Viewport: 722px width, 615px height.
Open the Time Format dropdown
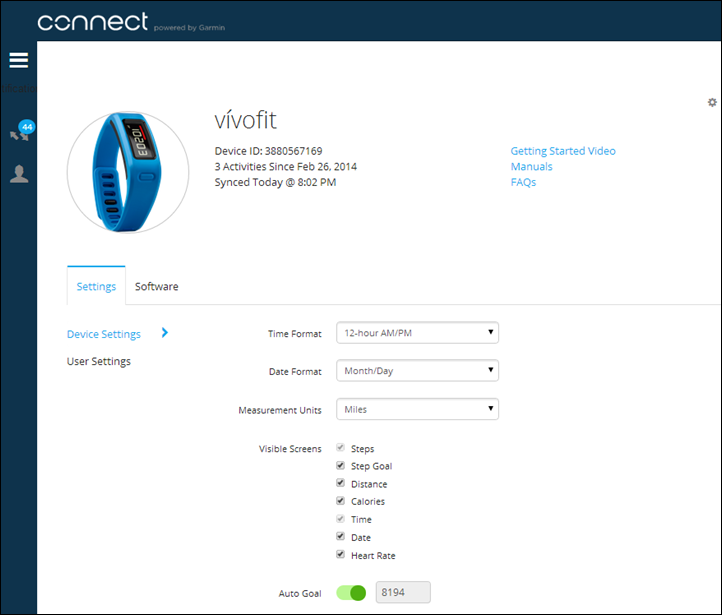pyautogui.click(x=417, y=333)
